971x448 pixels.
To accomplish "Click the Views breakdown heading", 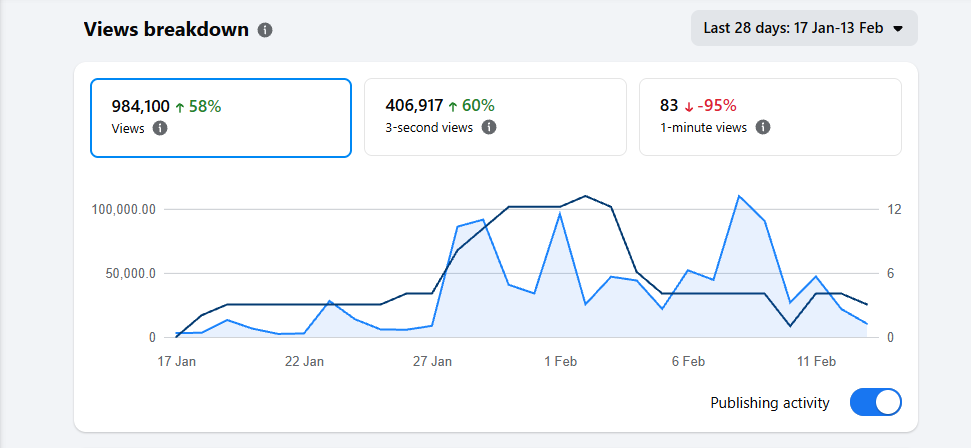I will click(x=166, y=30).
